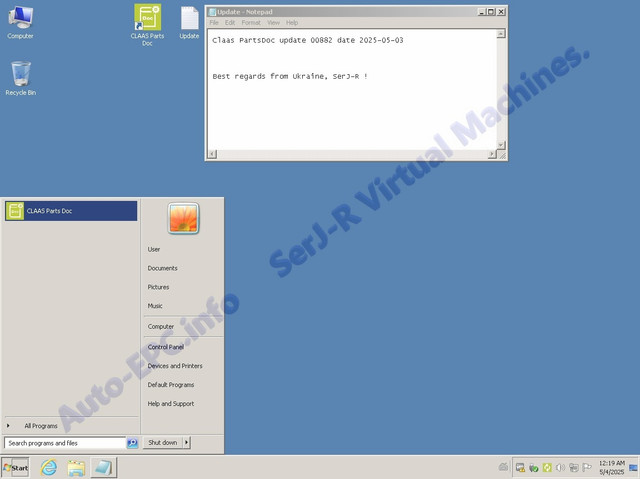Image resolution: width=640 pixels, height=479 pixels.
Task: Open Default Programs from Start menu
Action: click(171, 384)
